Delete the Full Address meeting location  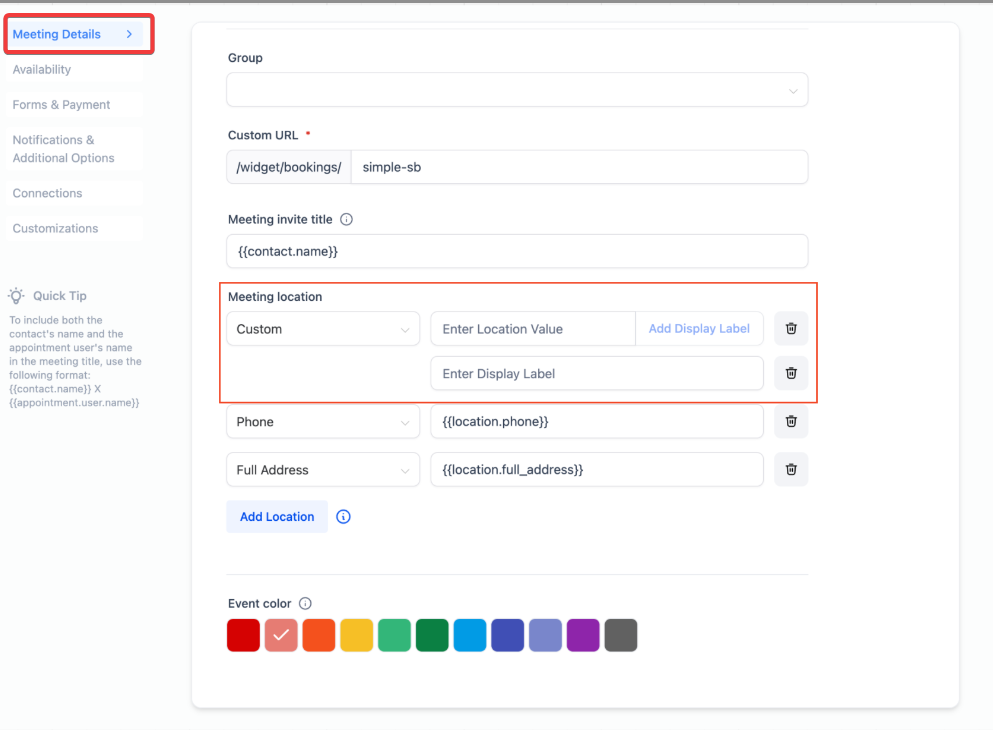pos(790,470)
